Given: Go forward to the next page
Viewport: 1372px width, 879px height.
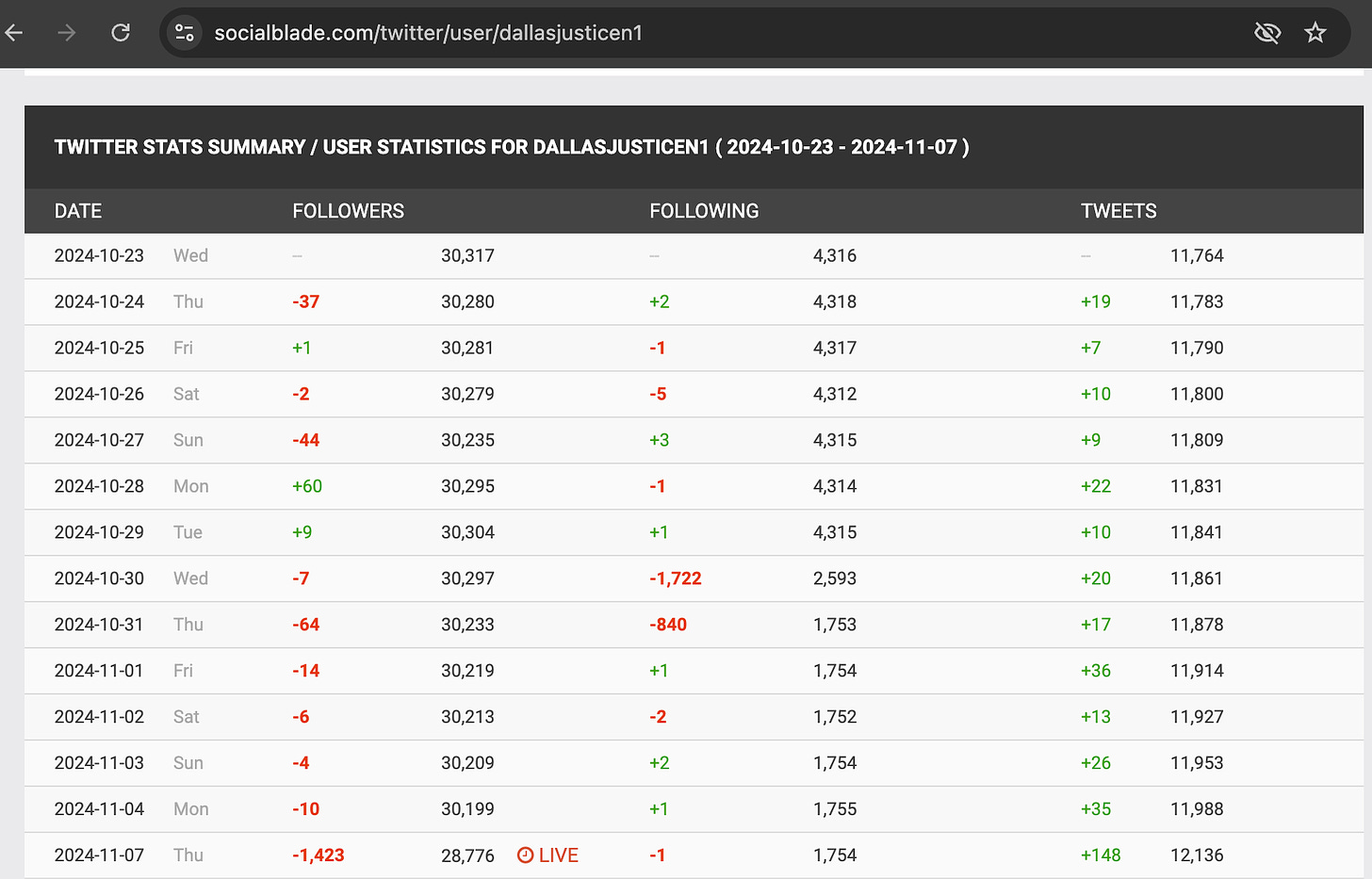Looking at the screenshot, I should 67,33.
